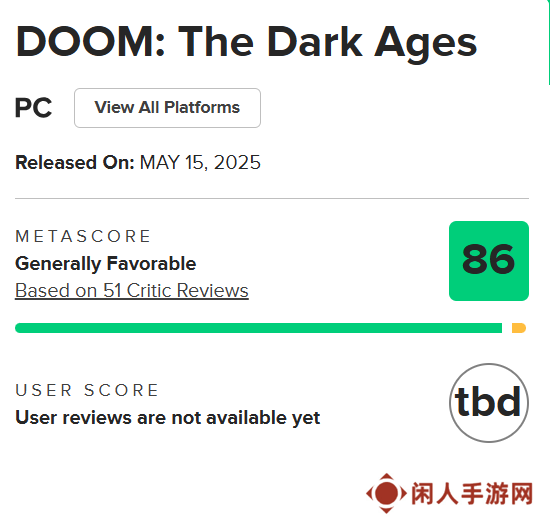Click the number 51 in critic reviews link
Screen dimensions: 550x519
point(112,290)
